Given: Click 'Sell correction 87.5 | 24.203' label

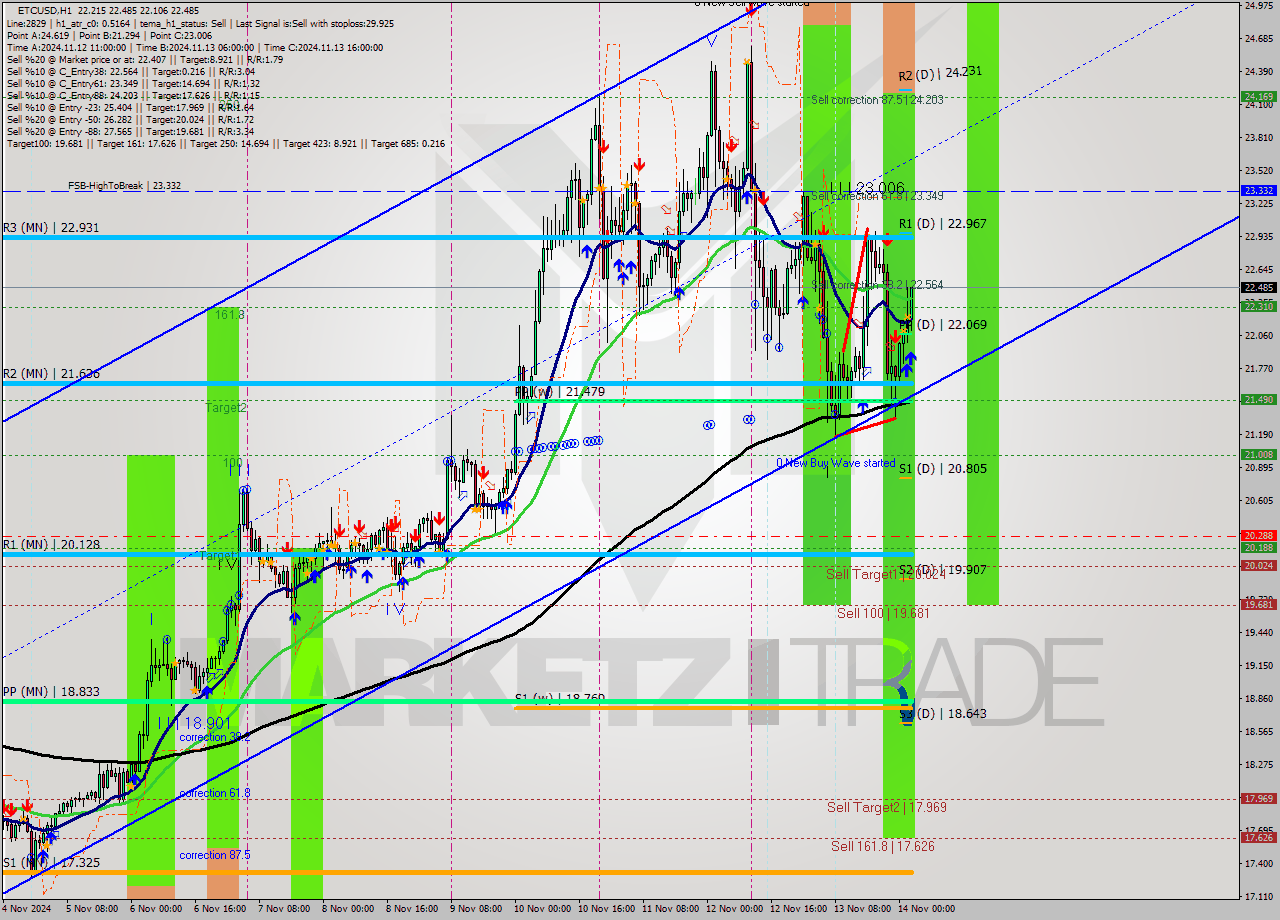Looking at the screenshot, I should (x=877, y=100).
